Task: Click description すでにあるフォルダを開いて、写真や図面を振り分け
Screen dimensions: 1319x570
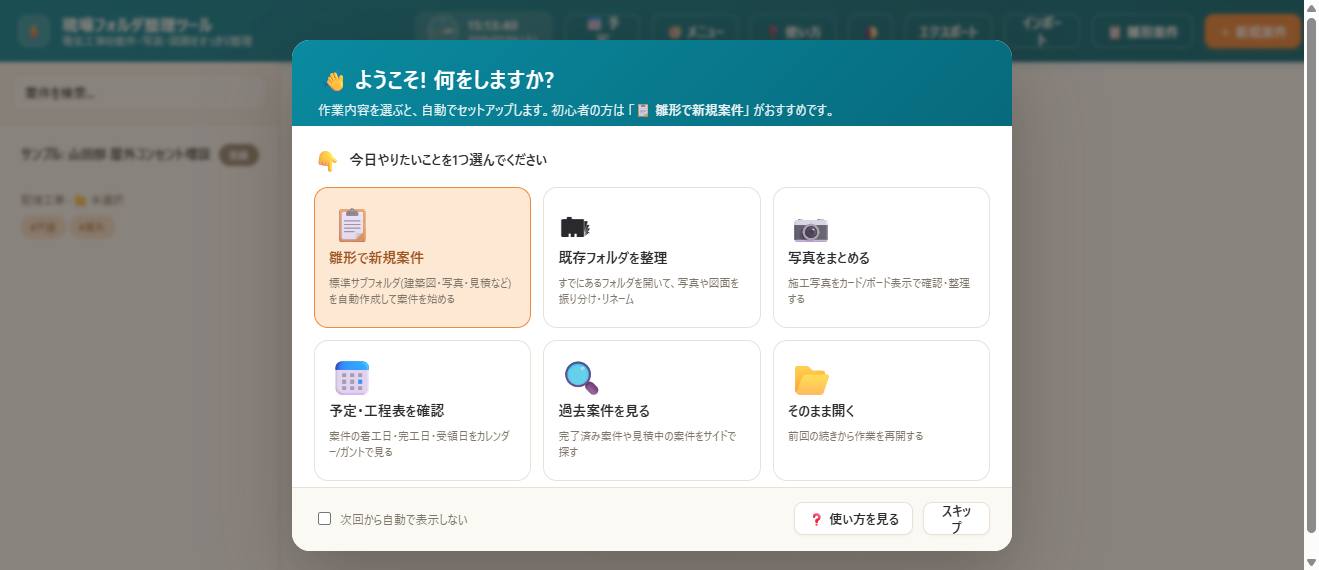Action: (x=649, y=291)
